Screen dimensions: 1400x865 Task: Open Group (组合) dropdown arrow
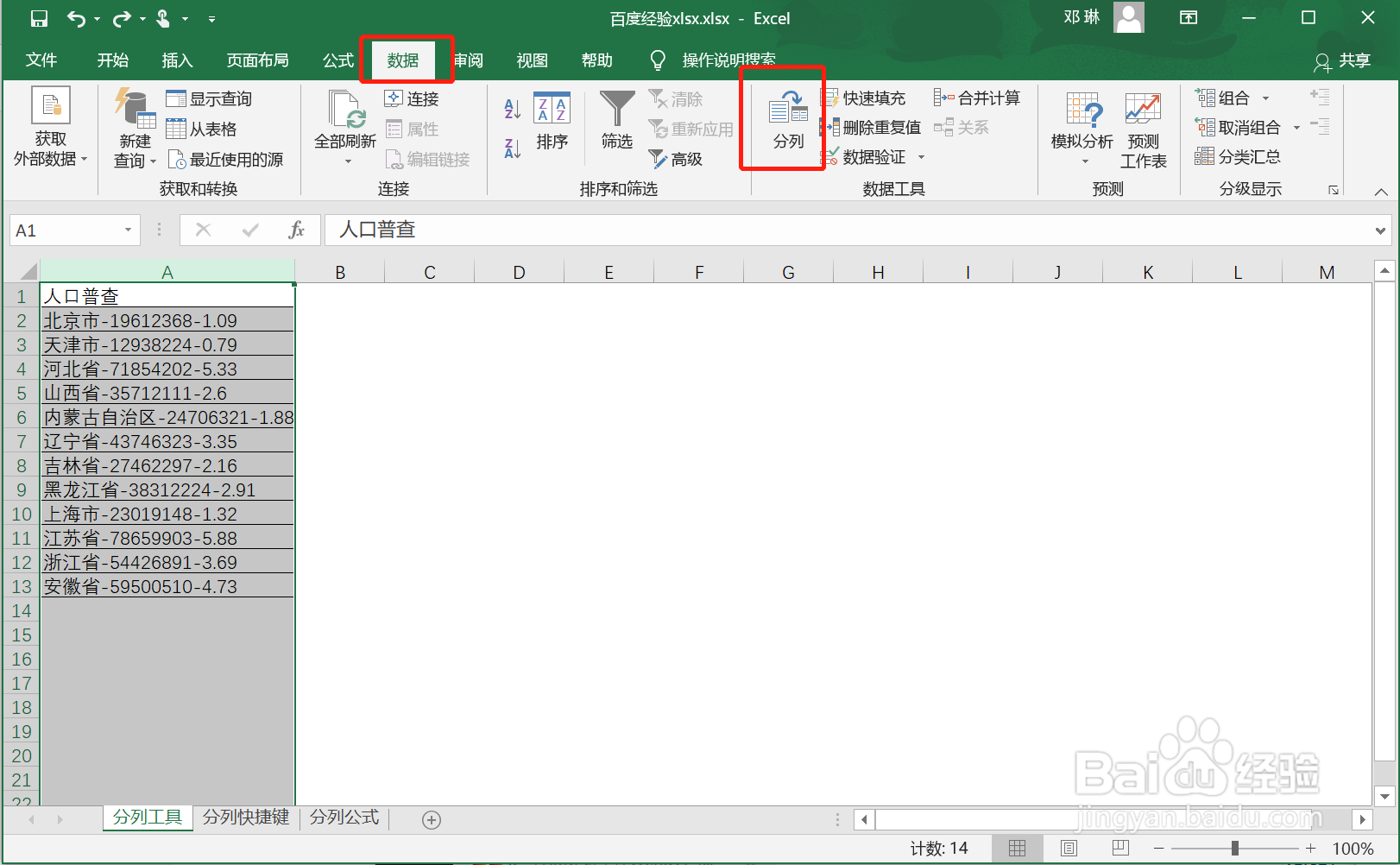click(x=1265, y=98)
